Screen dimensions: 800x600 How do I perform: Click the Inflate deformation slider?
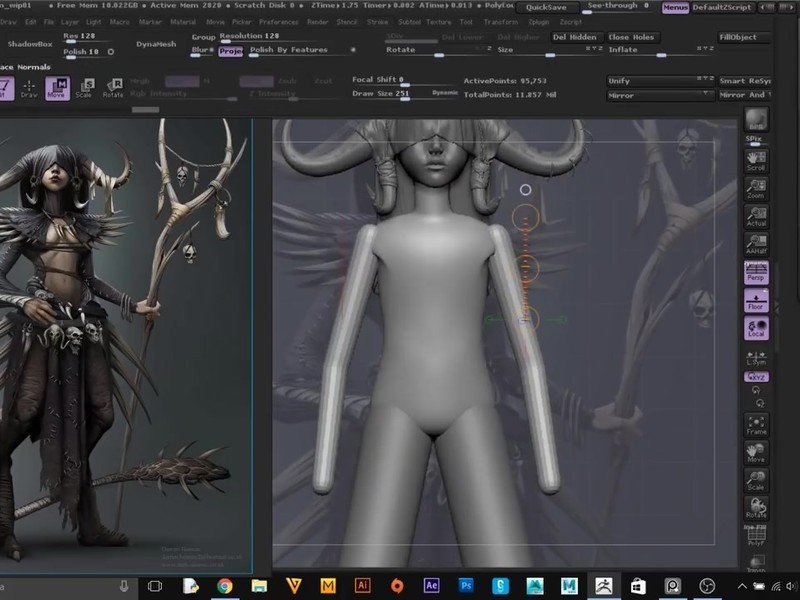[x=660, y=51]
